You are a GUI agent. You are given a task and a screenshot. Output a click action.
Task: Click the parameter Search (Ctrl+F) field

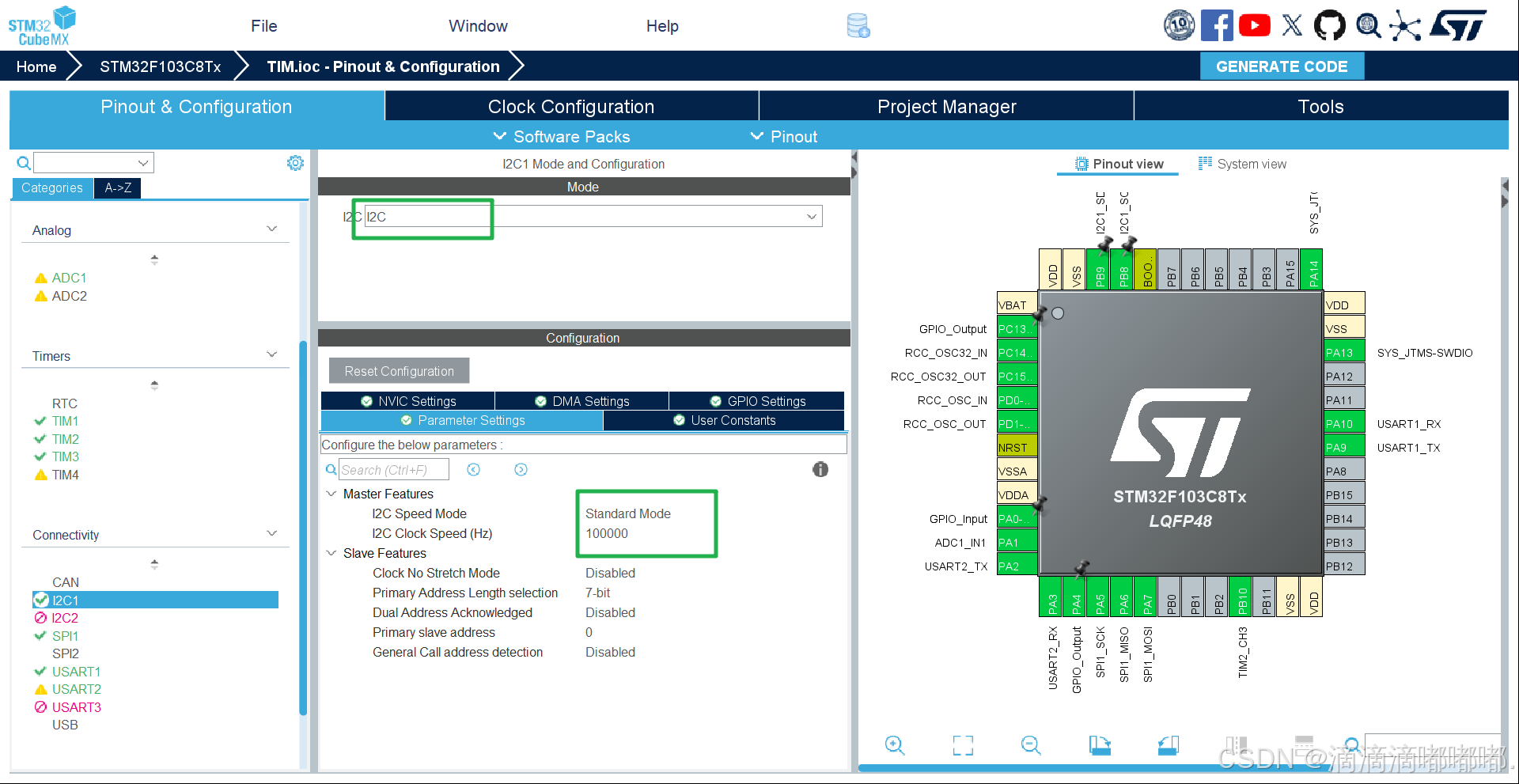click(x=393, y=470)
